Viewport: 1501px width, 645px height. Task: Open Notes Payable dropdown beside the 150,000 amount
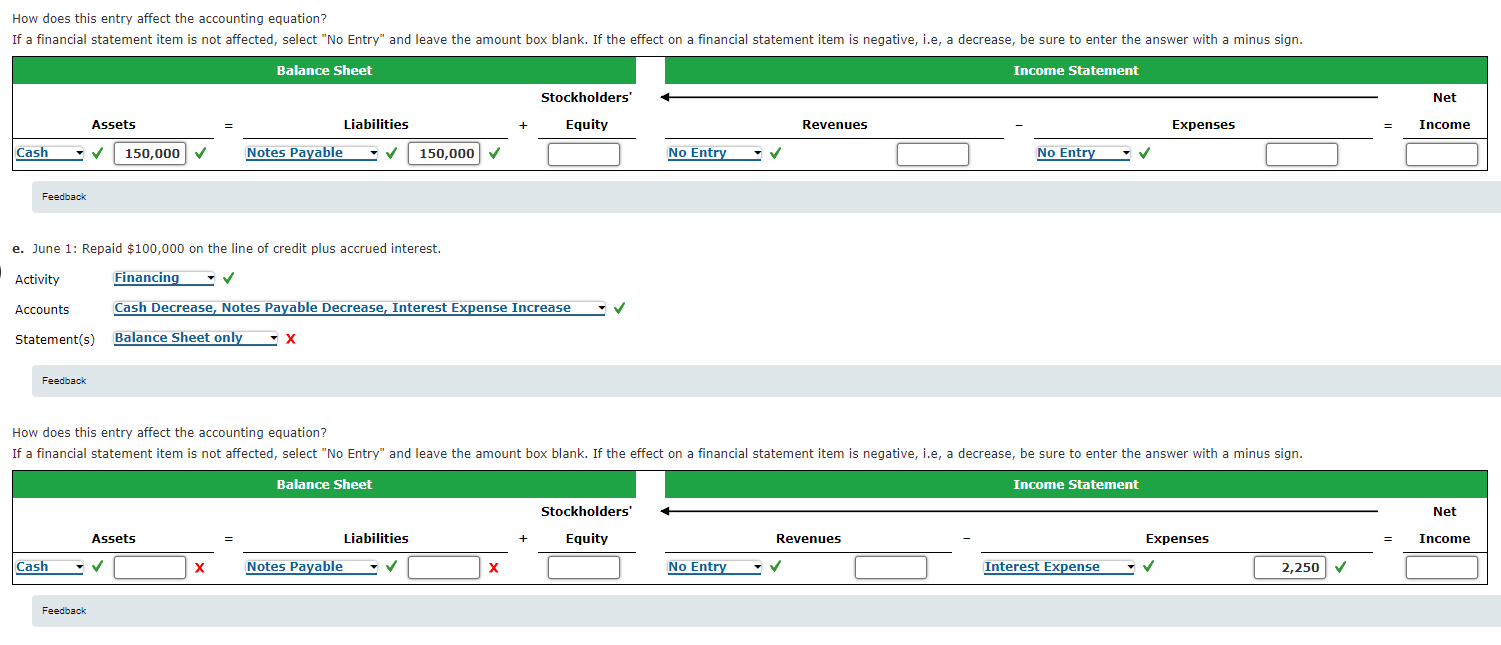(311, 153)
